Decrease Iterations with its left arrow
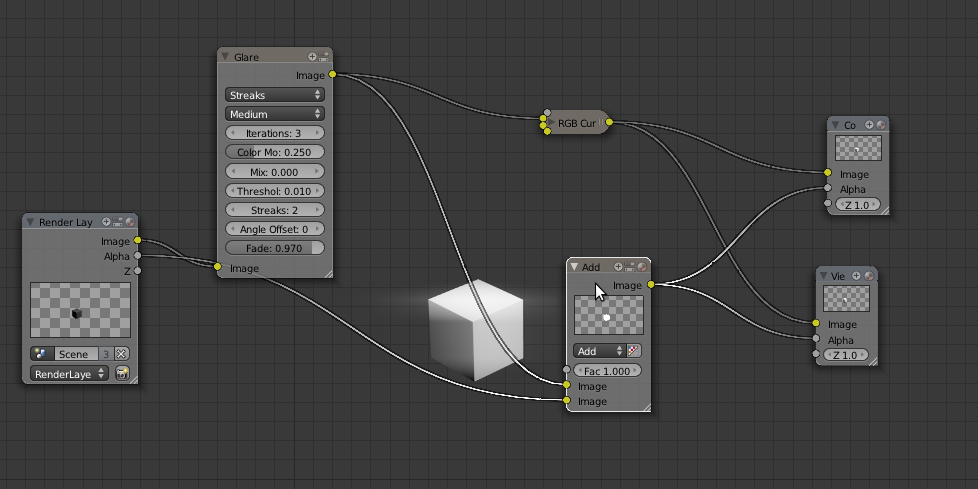The width and height of the screenshot is (978, 489). tap(233, 133)
